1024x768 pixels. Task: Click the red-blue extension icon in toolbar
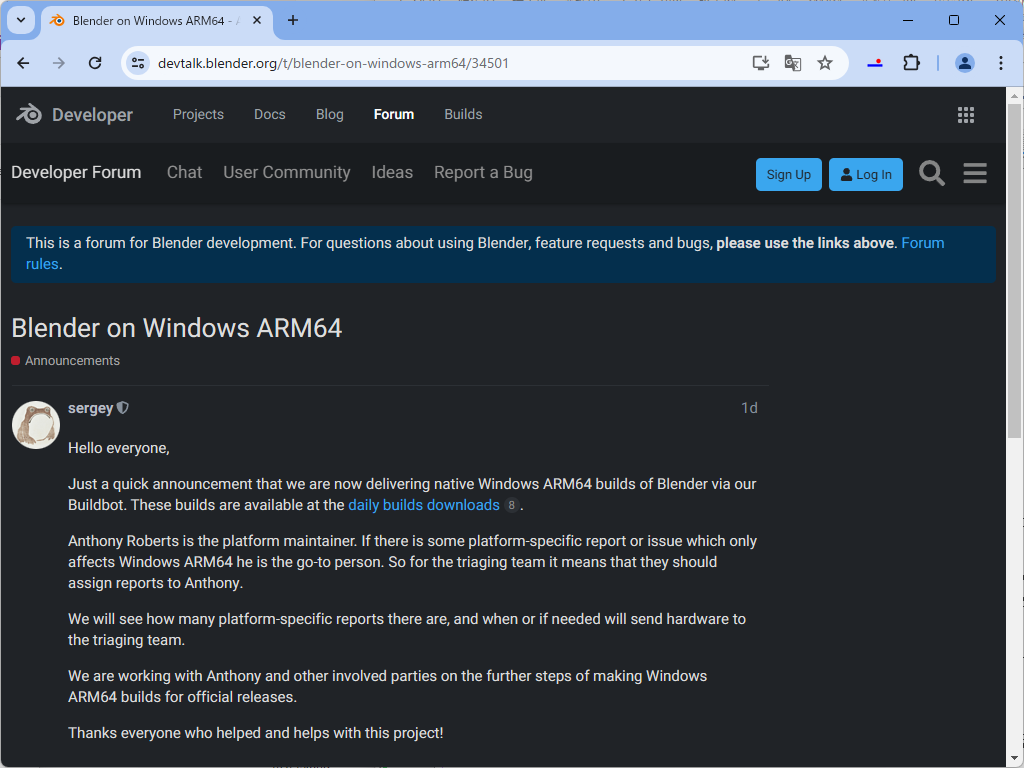point(875,63)
